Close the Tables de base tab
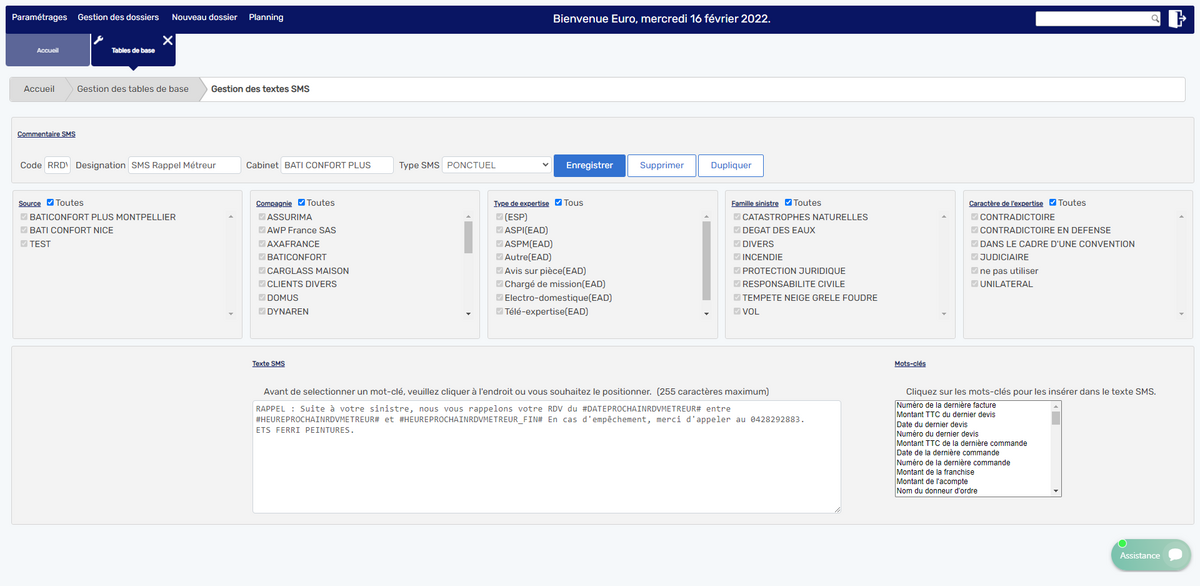Image resolution: width=1200 pixels, height=586 pixels. click(x=167, y=41)
